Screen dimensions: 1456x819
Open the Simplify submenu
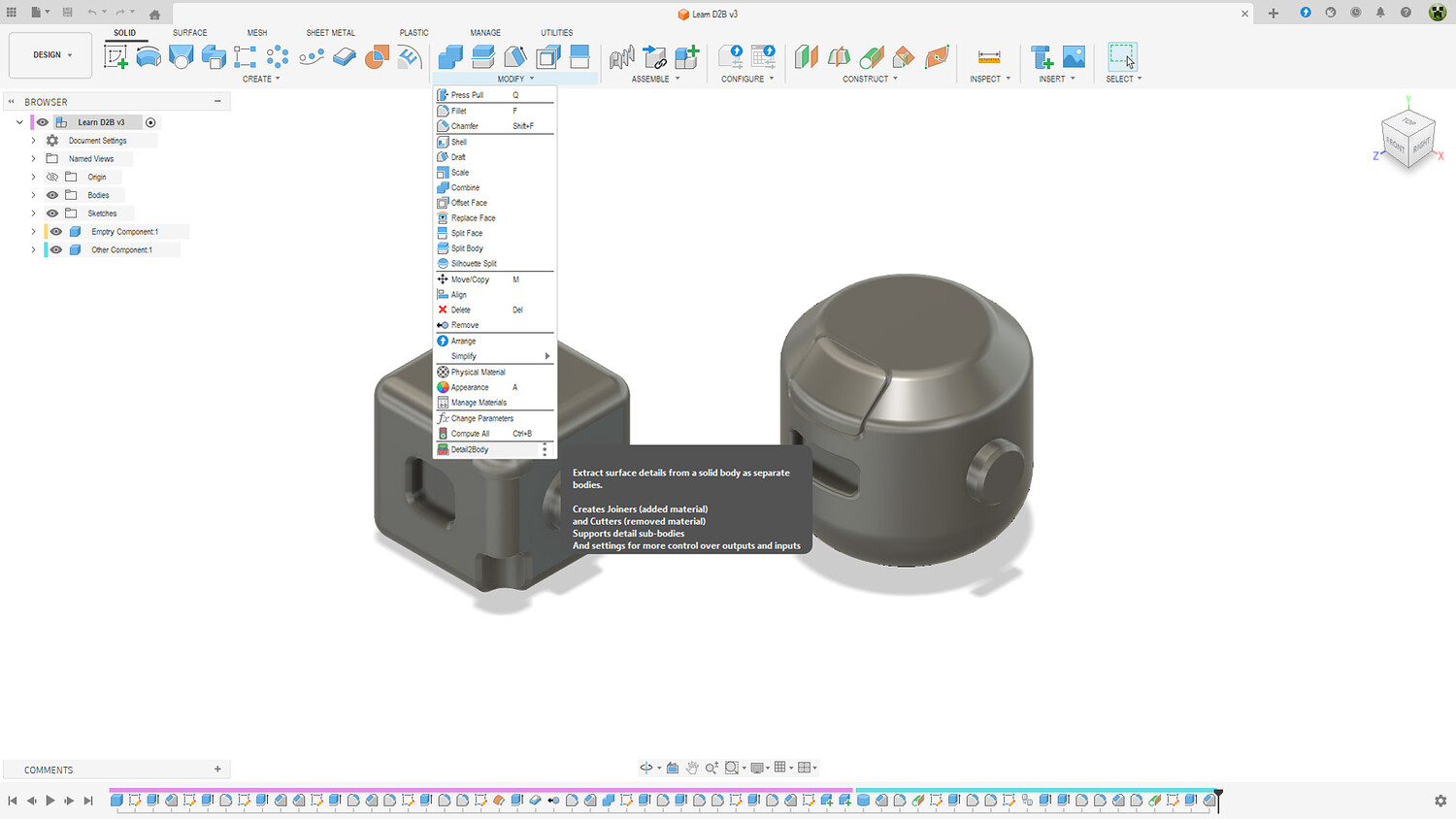(x=494, y=356)
